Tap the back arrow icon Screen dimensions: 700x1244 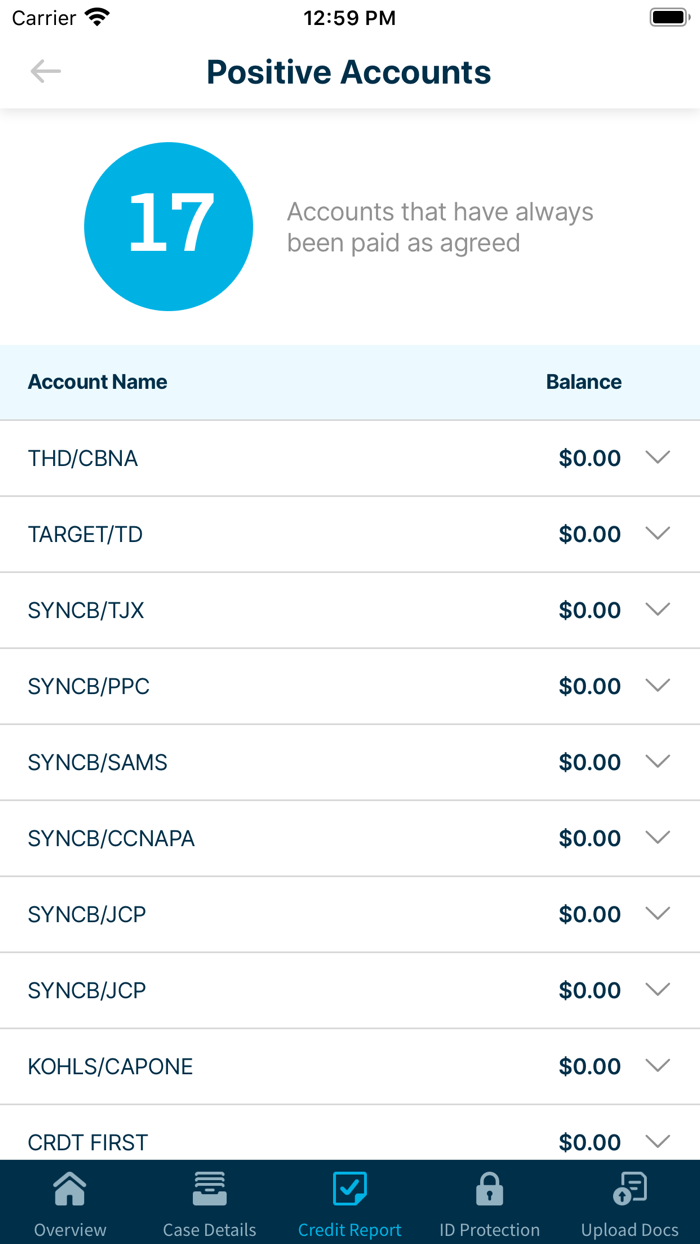pos(46,71)
